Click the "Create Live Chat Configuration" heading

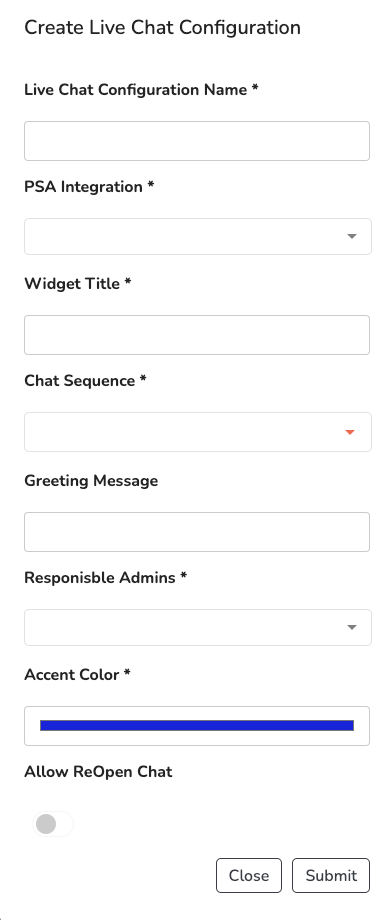tap(163, 28)
